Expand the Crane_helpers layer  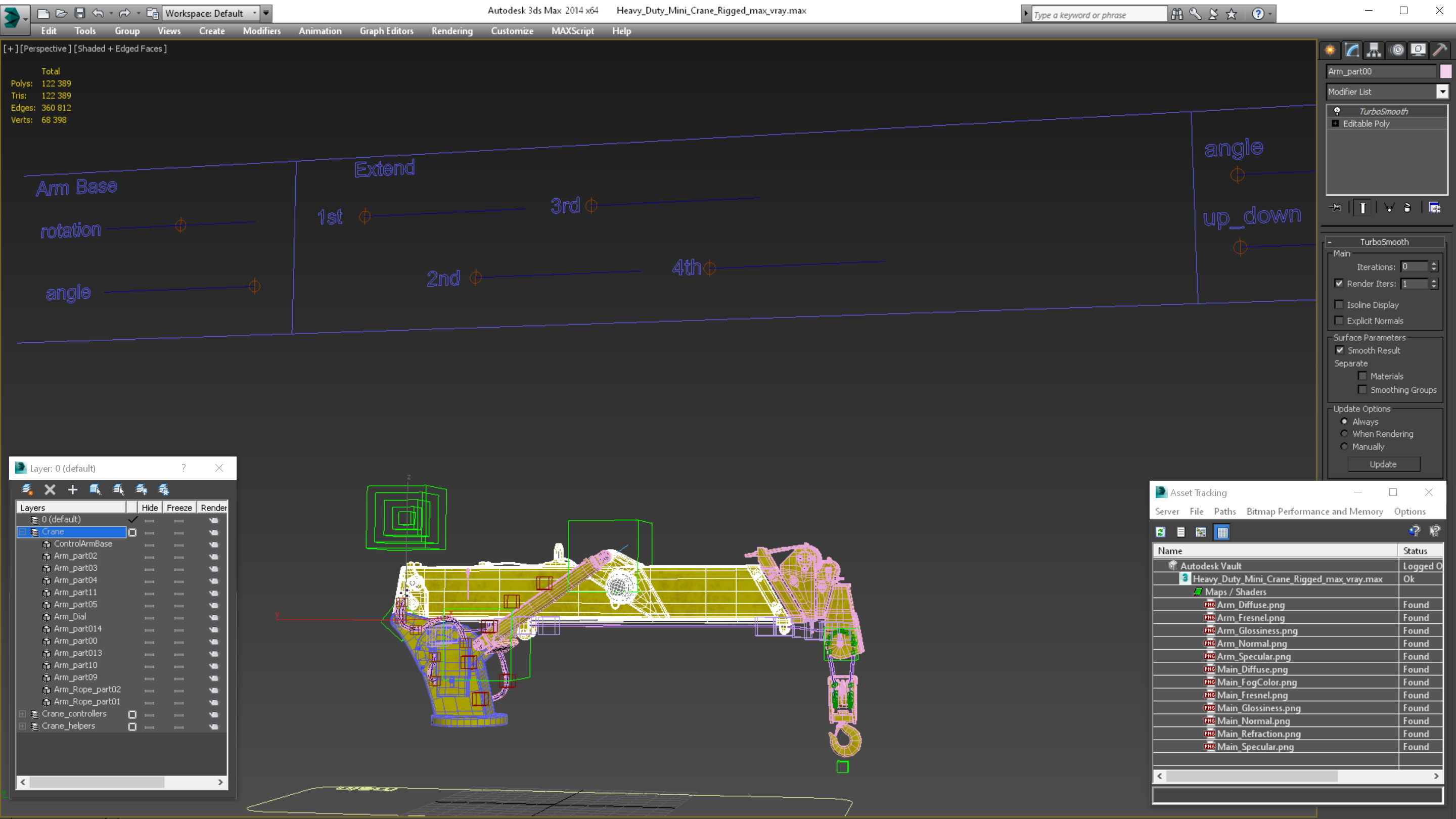(23, 726)
